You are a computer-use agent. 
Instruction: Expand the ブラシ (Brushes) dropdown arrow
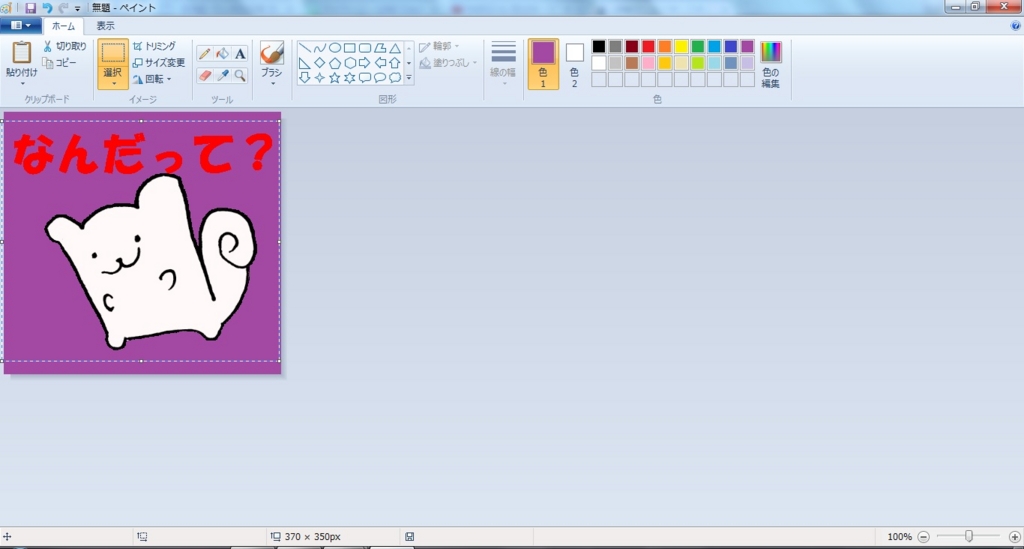point(272,84)
